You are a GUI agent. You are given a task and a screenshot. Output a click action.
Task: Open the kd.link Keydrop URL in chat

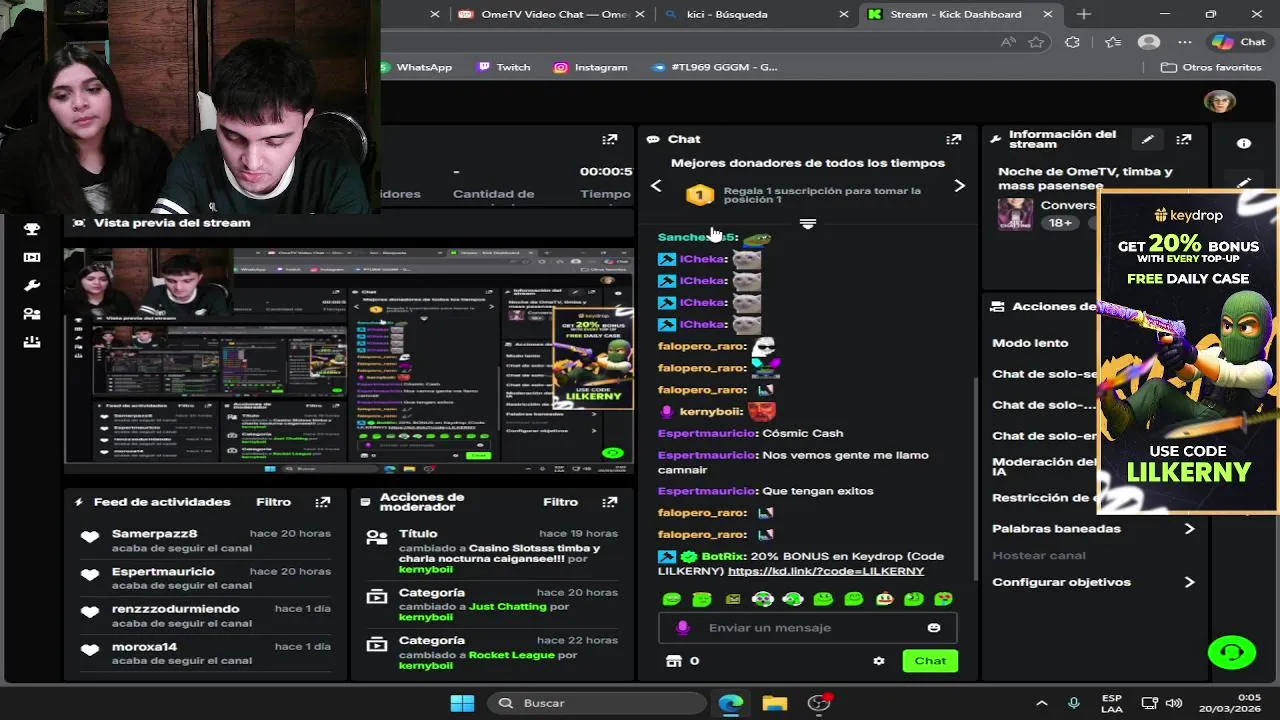point(826,571)
